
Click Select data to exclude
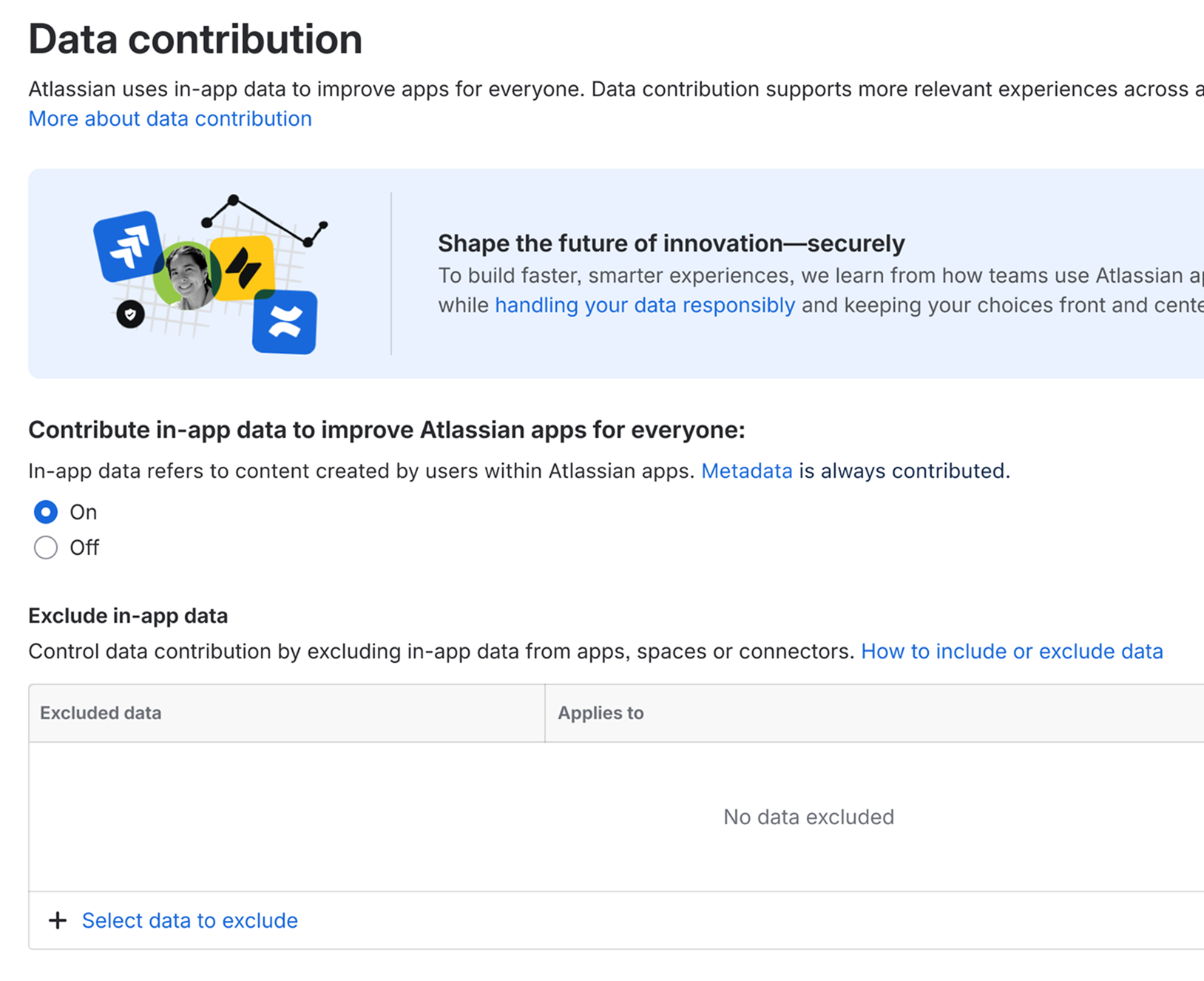[189, 920]
